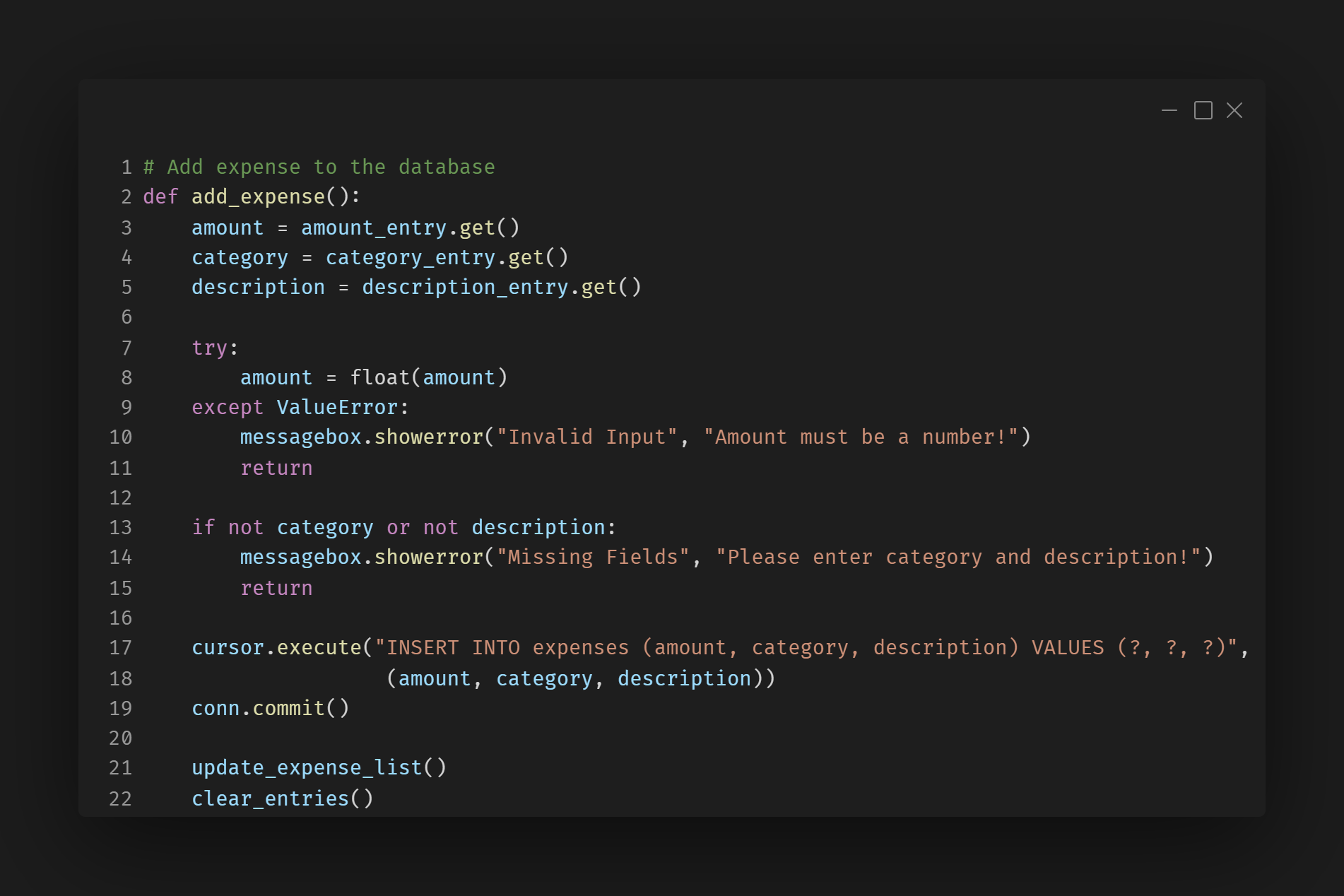This screenshot has height=896, width=1344.
Task: Close the code window with X icon
Action: (x=1234, y=111)
